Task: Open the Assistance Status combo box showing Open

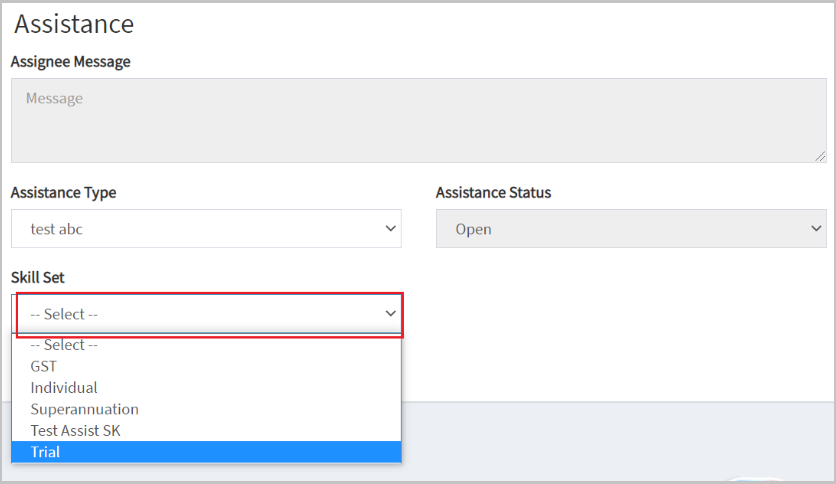Action: (x=631, y=229)
